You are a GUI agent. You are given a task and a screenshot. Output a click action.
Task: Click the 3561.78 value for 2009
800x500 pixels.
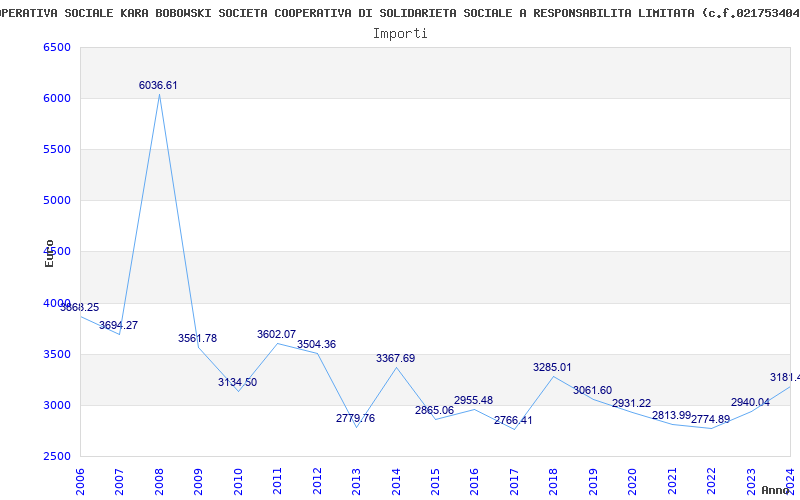[197, 338]
